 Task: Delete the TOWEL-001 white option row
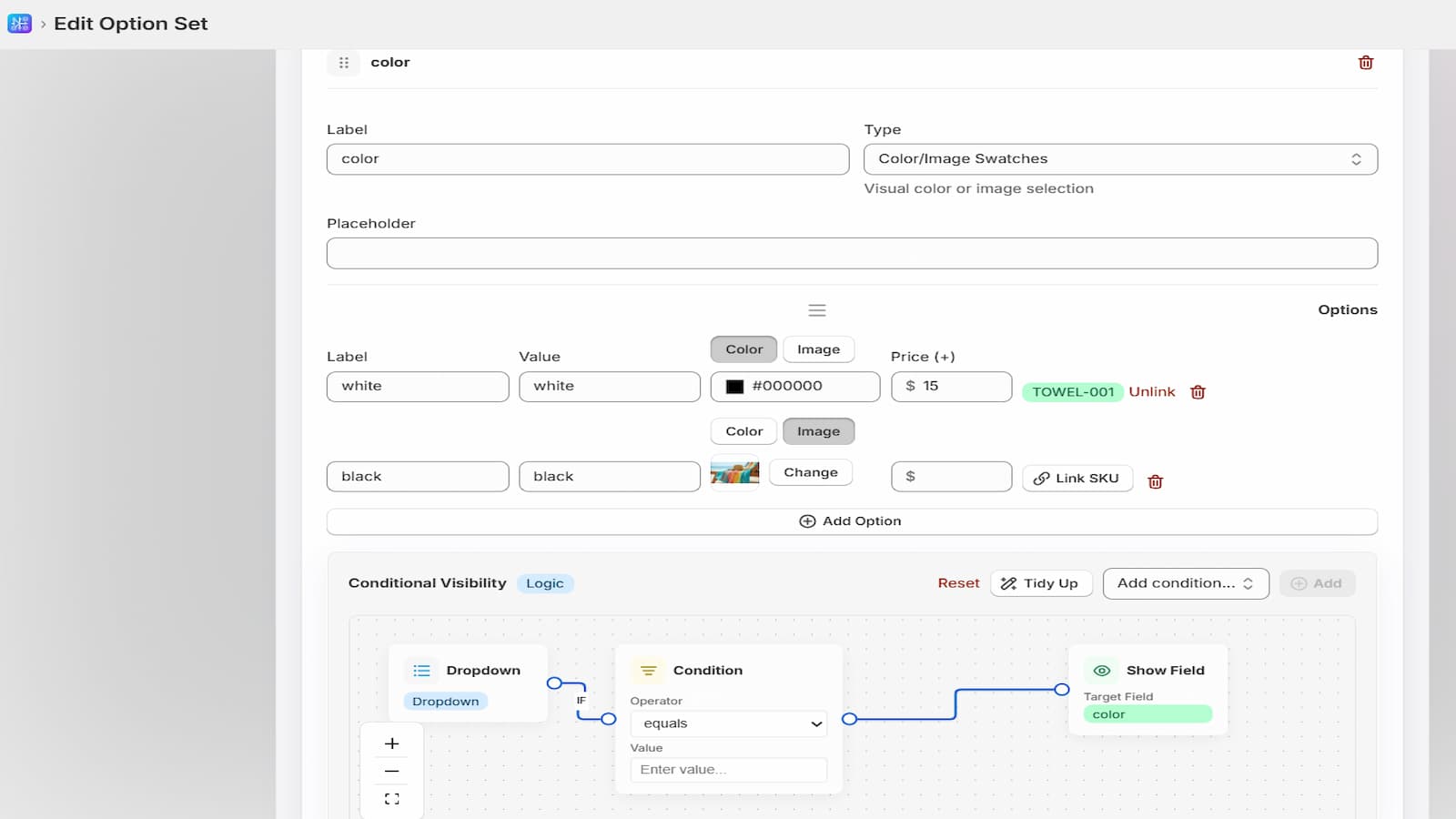1198,391
